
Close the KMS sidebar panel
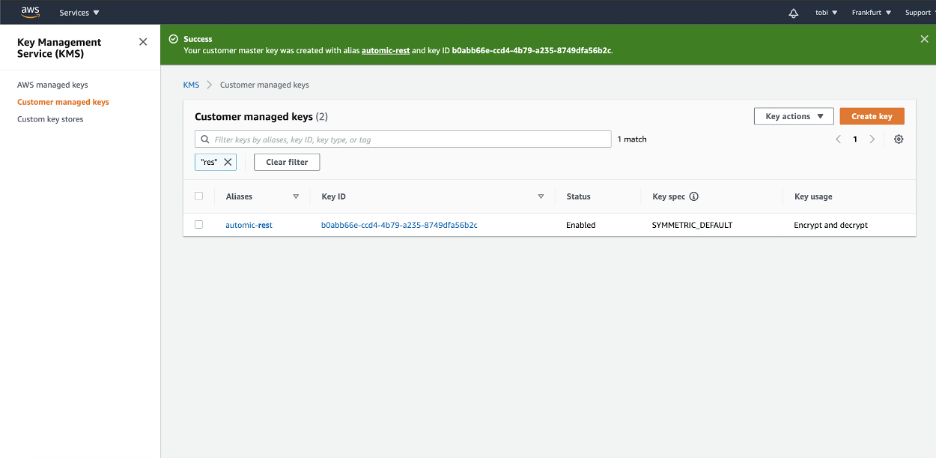click(x=143, y=42)
